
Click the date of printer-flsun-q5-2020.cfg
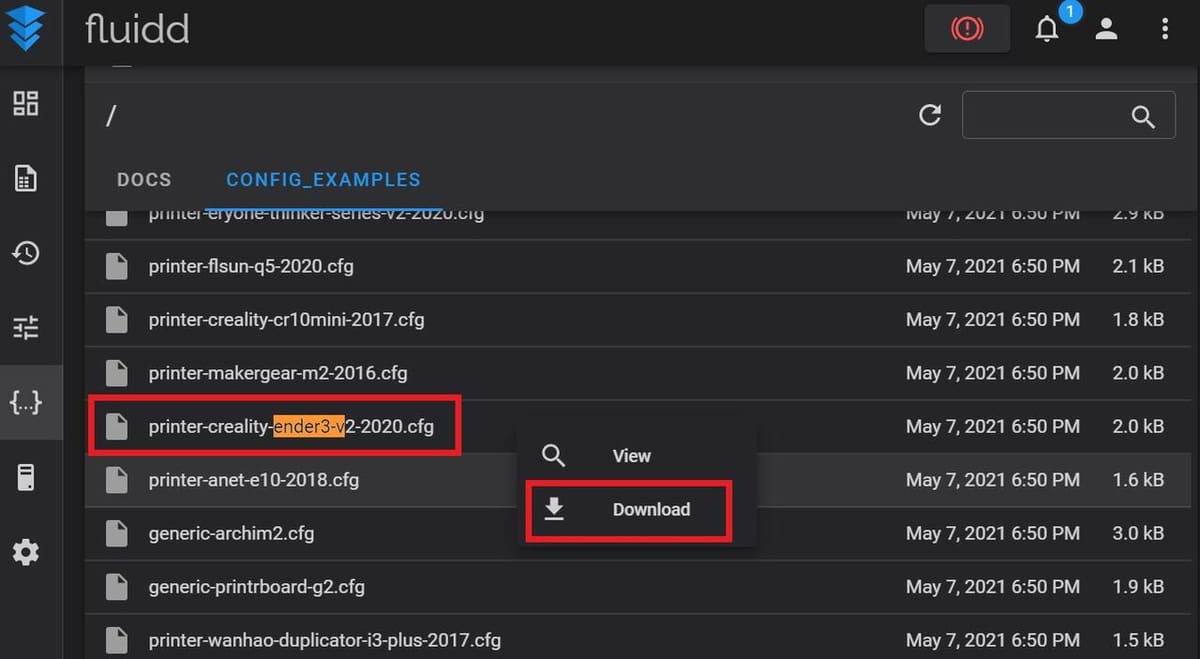tap(993, 267)
